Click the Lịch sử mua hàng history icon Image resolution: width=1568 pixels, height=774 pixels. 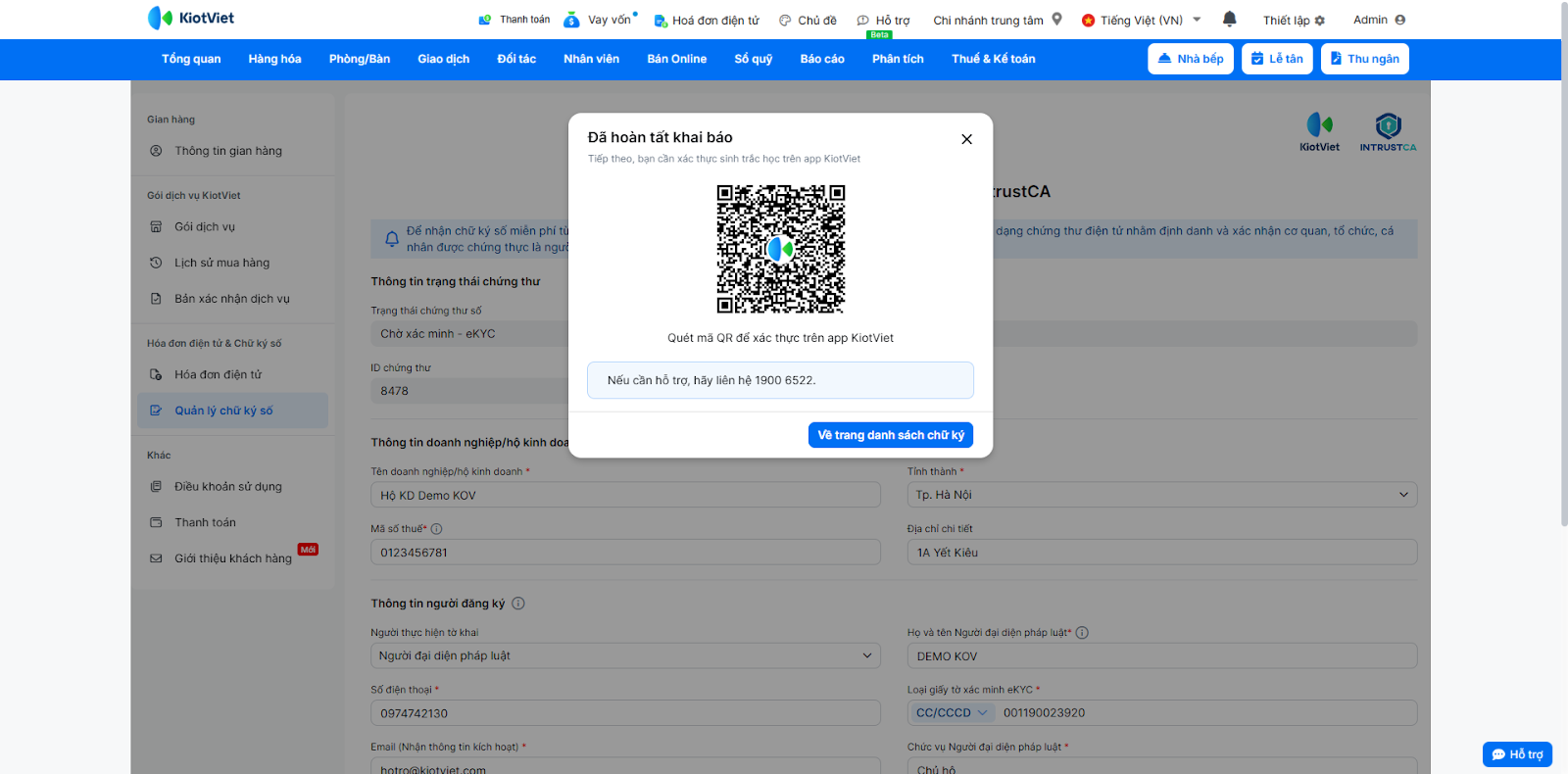156,263
